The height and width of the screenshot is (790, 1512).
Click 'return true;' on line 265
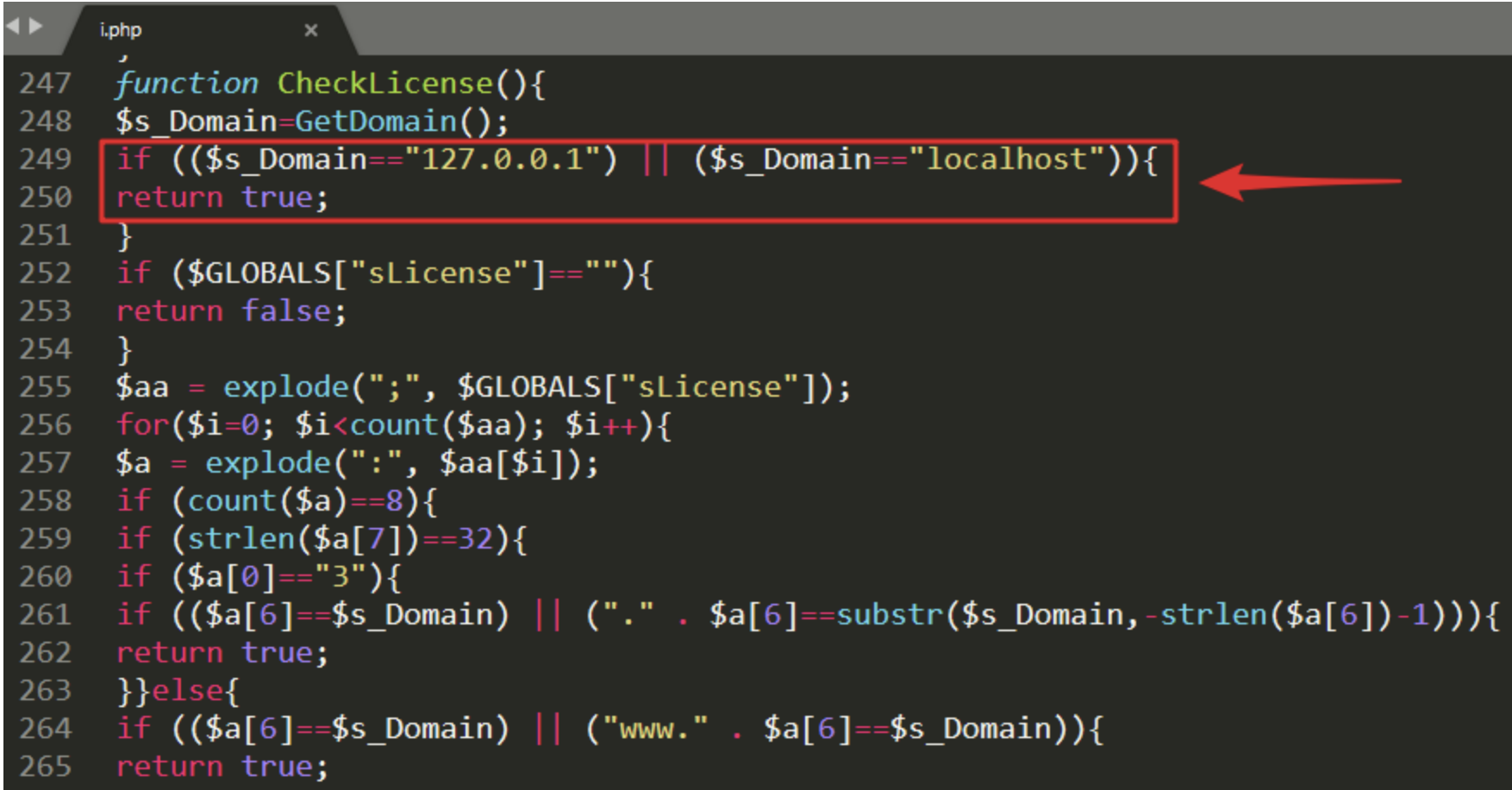222,767
